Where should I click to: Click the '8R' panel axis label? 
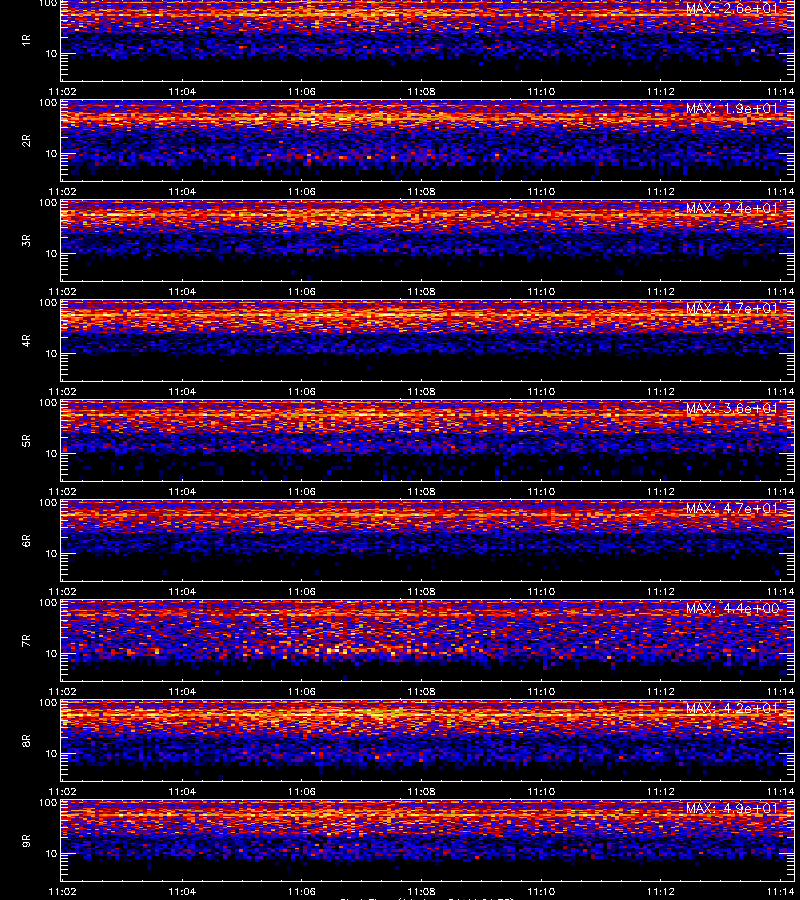pyautogui.click(x=26, y=740)
